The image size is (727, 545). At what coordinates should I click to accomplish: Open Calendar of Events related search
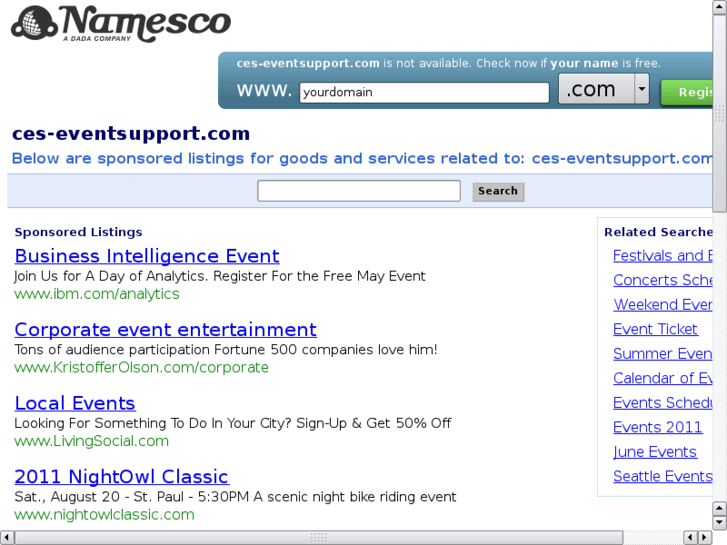pos(663,378)
